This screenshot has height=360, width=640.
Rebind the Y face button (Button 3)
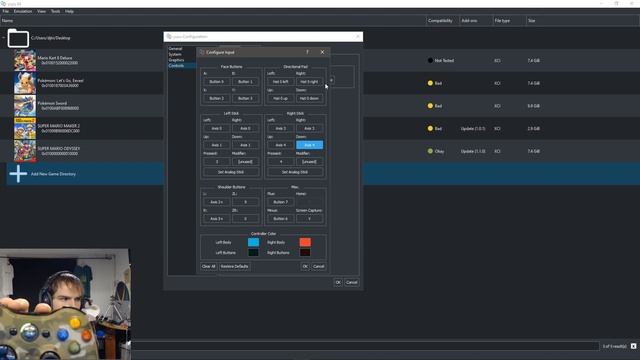(245, 98)
